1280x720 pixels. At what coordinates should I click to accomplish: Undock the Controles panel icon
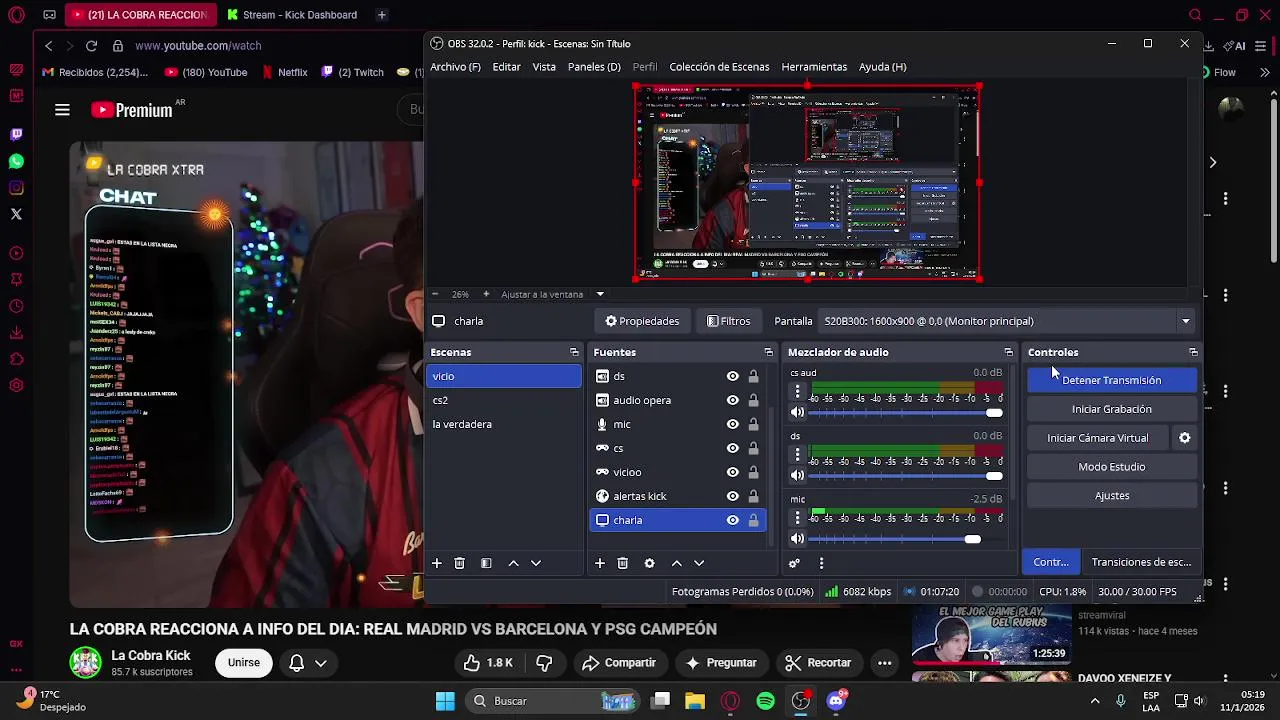1193,352
